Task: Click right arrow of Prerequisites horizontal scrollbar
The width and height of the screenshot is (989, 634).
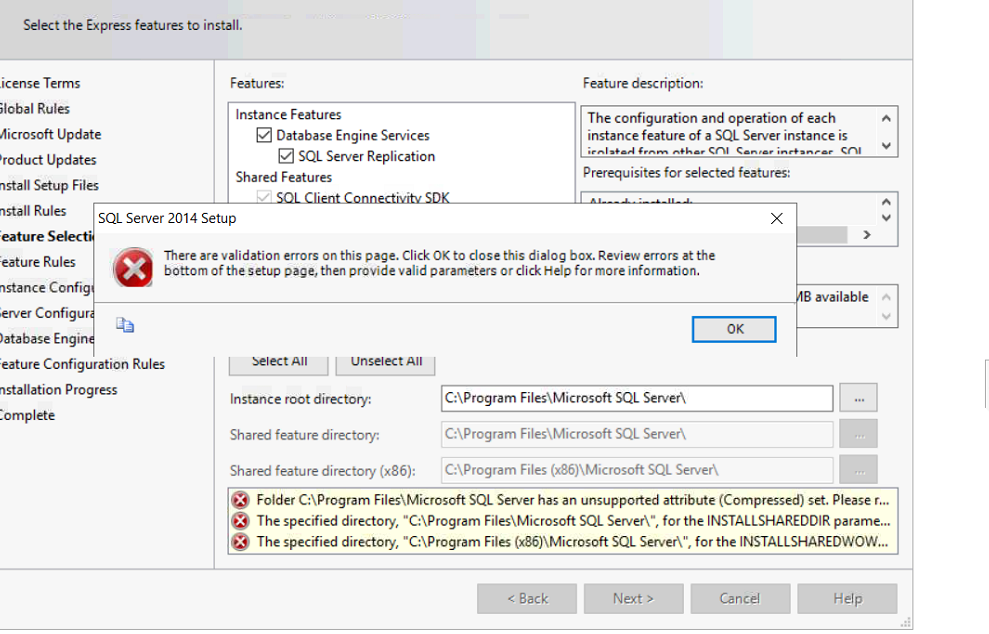Action: (867, 235)
